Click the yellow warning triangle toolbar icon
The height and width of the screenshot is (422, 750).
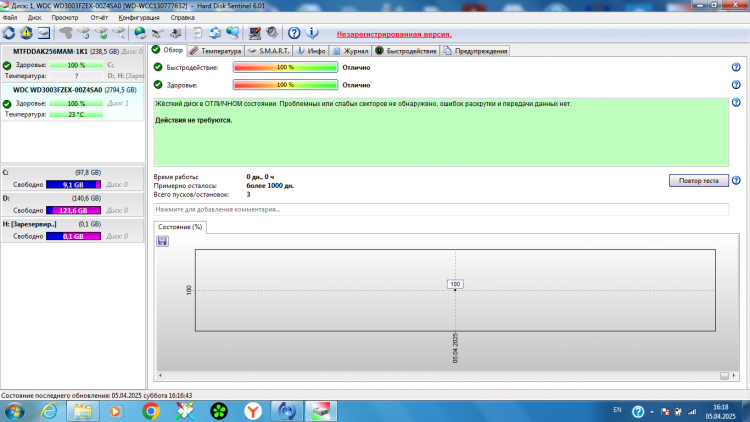pos(26,33)
